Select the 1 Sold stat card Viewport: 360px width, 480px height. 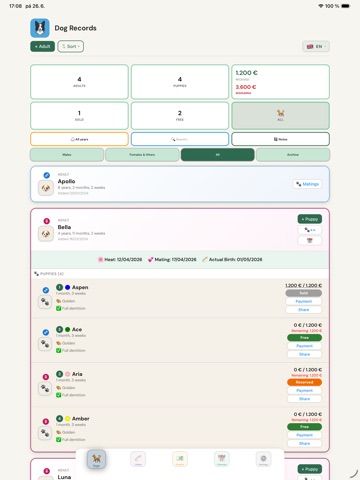[x=79, y=115]
